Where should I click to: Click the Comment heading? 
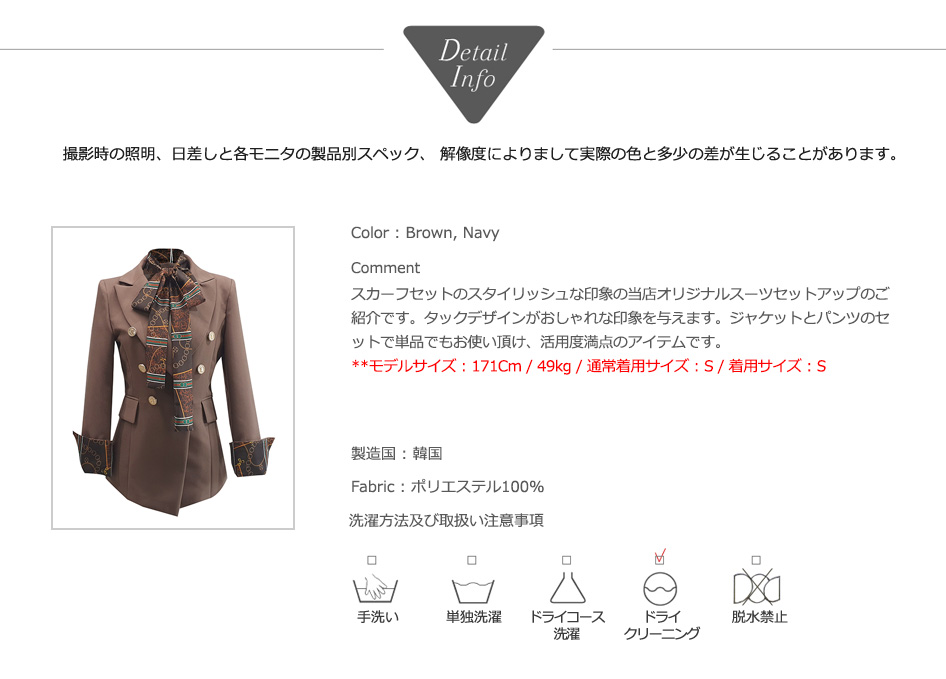385,268
